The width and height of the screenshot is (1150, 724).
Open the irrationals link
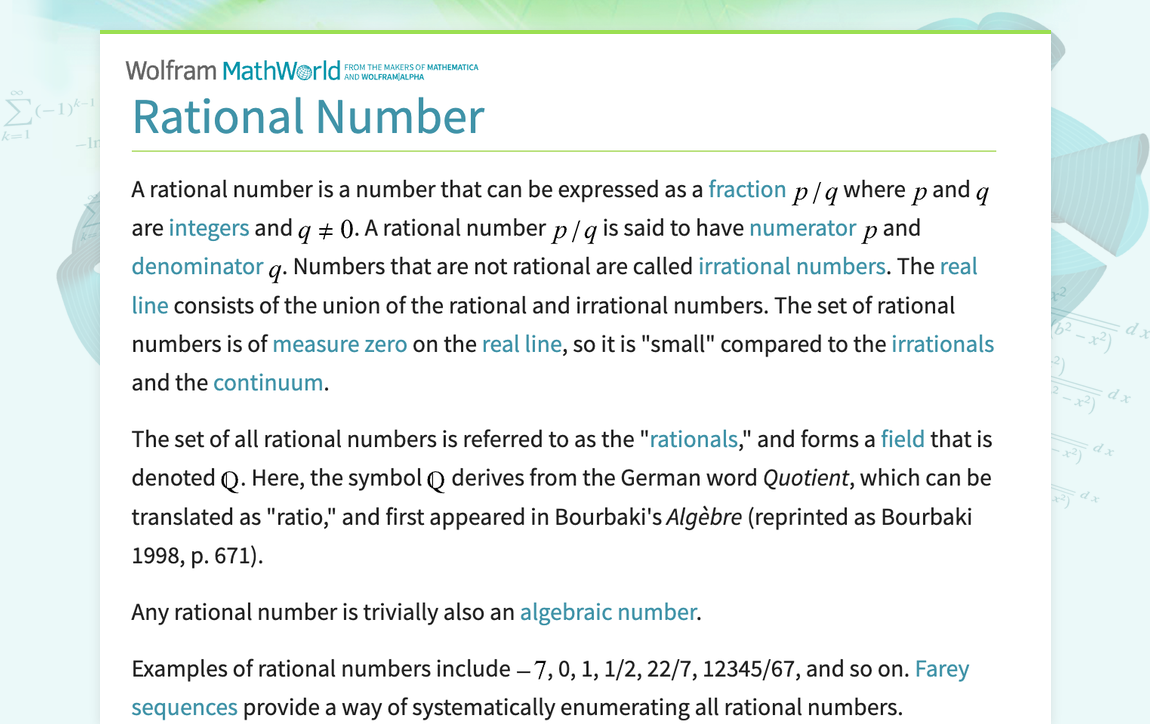(942, 343)
